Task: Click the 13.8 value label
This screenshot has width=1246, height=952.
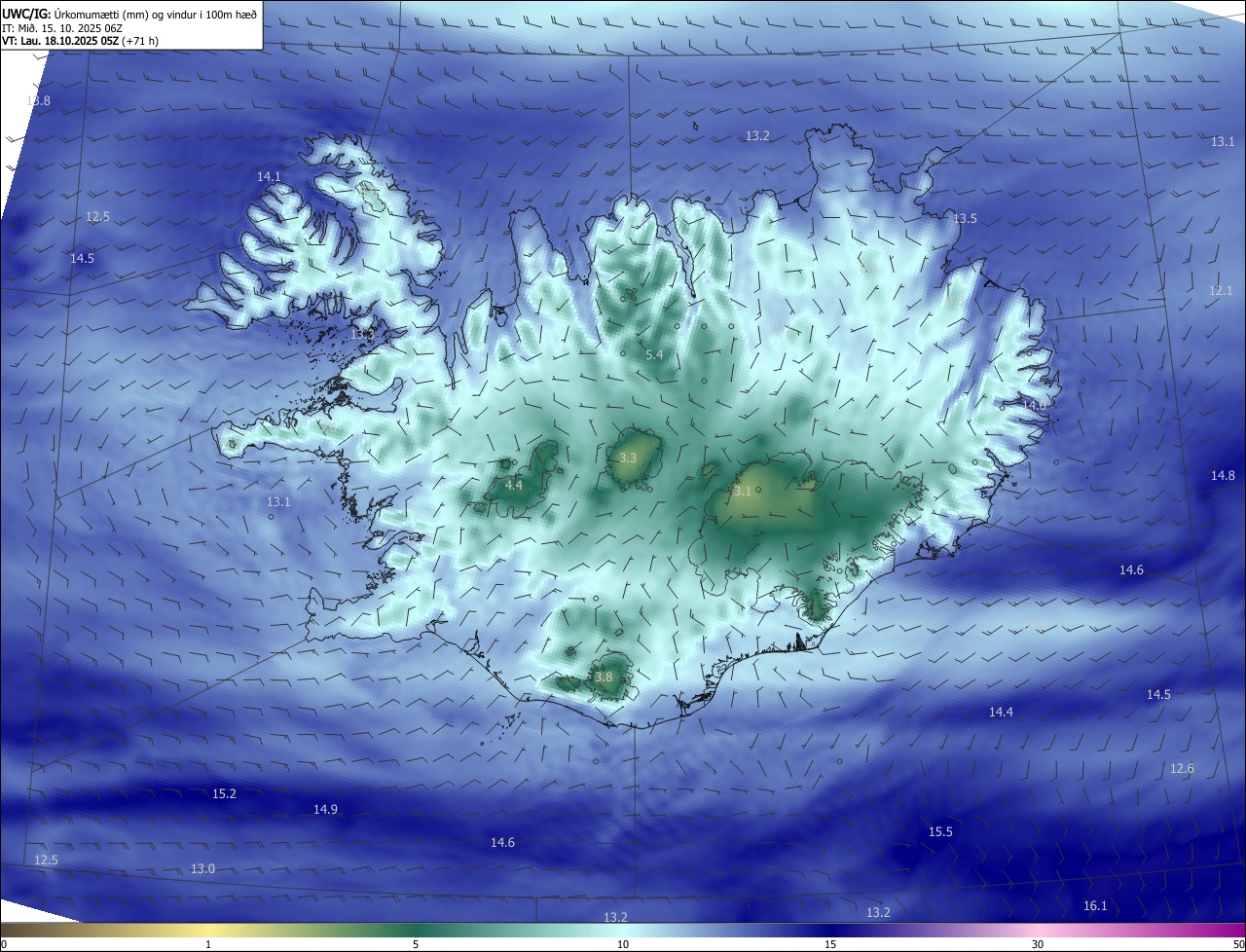Action: [x=39, y=101]
